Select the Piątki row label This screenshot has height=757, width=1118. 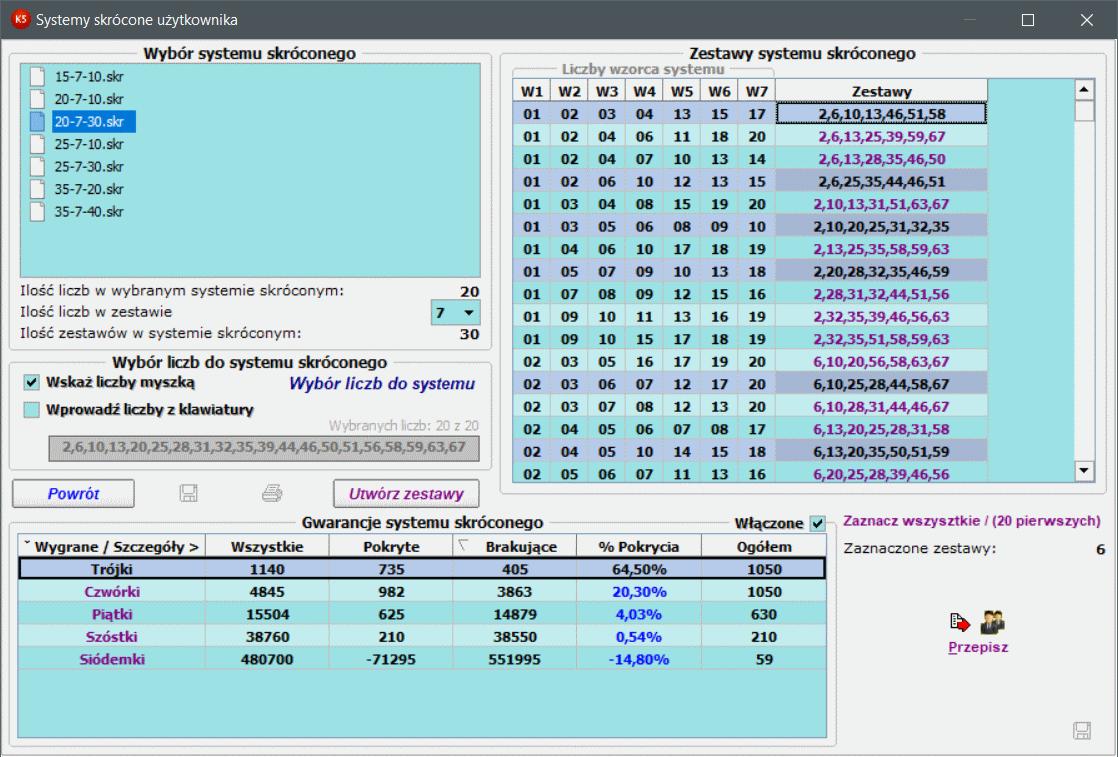(112, 614)
